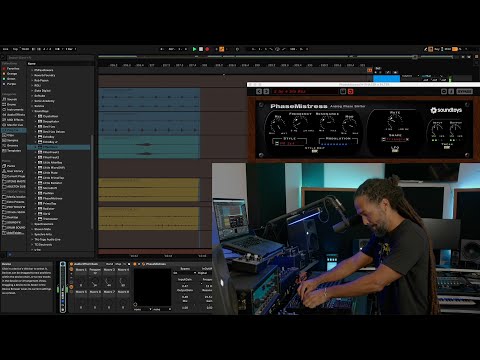
Task: Select the Orange collection
Action: pos(10,74)
